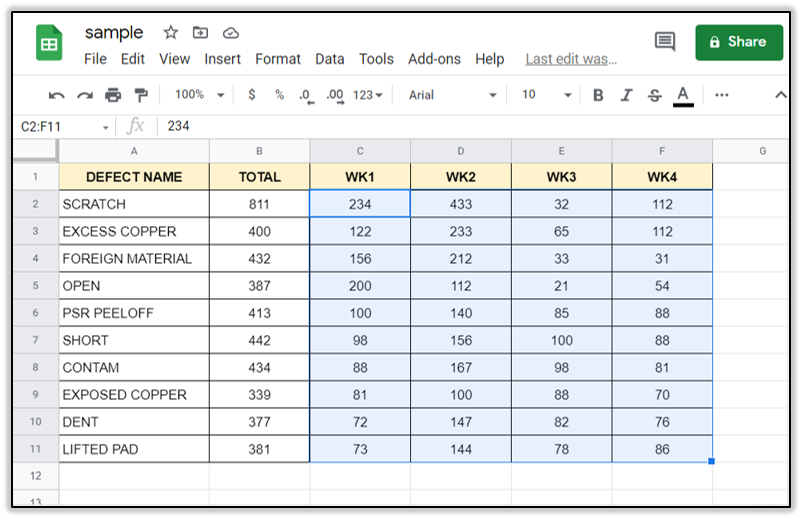This screenshot has width=802, height=519.
Task: Open the Last edit was link
Action: 571,59
